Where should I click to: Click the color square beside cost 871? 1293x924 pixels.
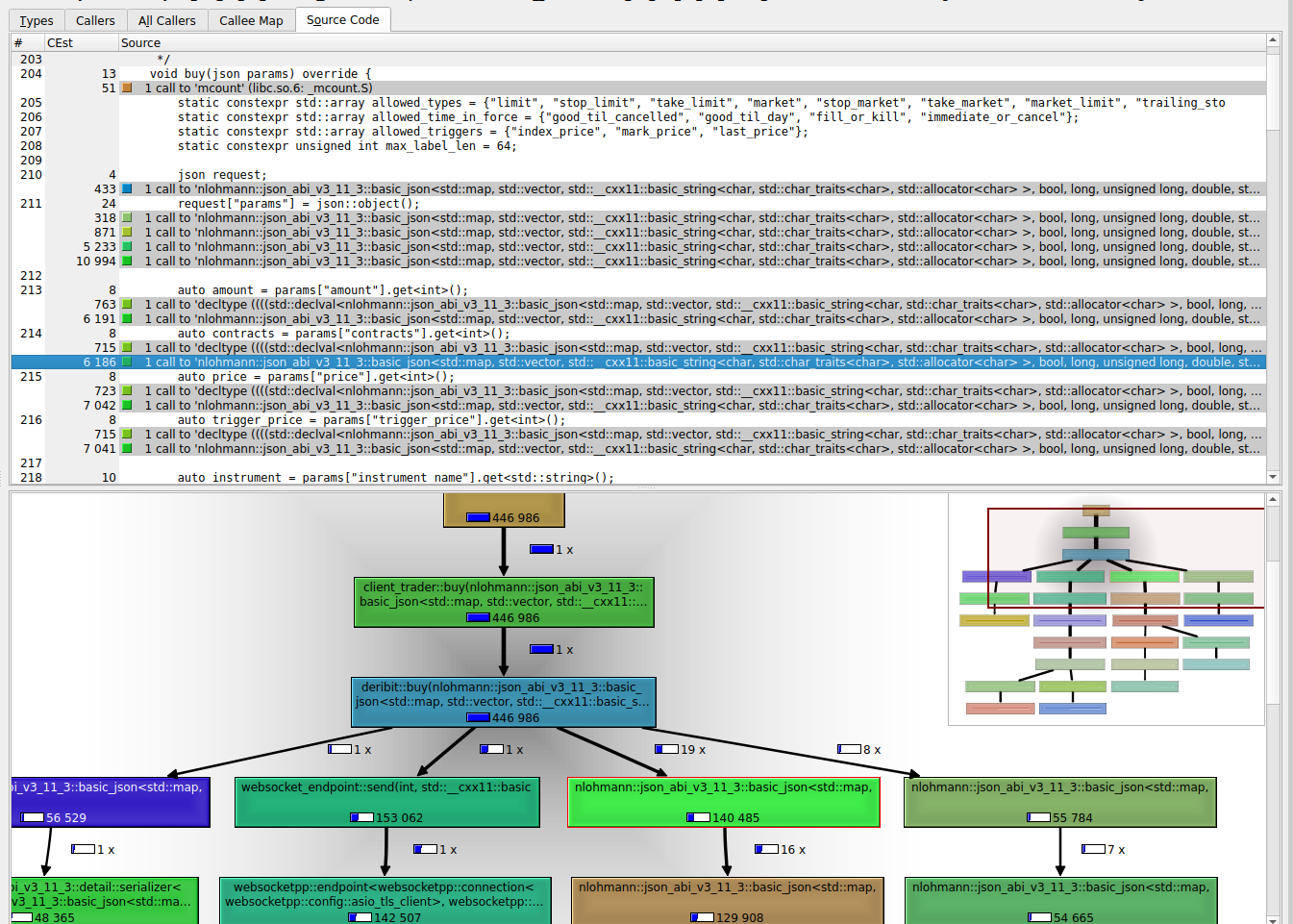tap(127, 233)
